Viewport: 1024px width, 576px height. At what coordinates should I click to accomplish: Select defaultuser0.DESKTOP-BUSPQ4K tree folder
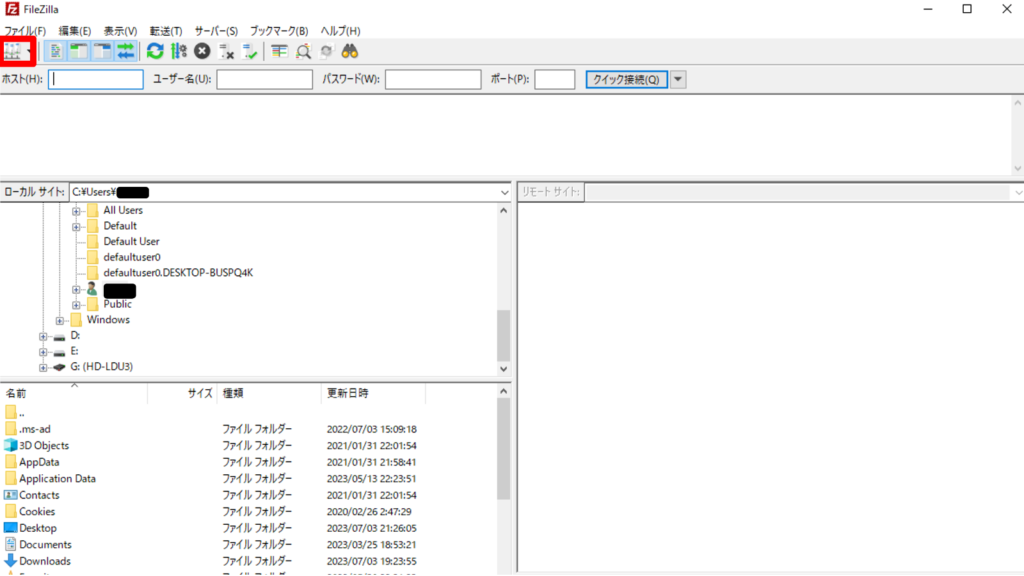tap(178, 272)
